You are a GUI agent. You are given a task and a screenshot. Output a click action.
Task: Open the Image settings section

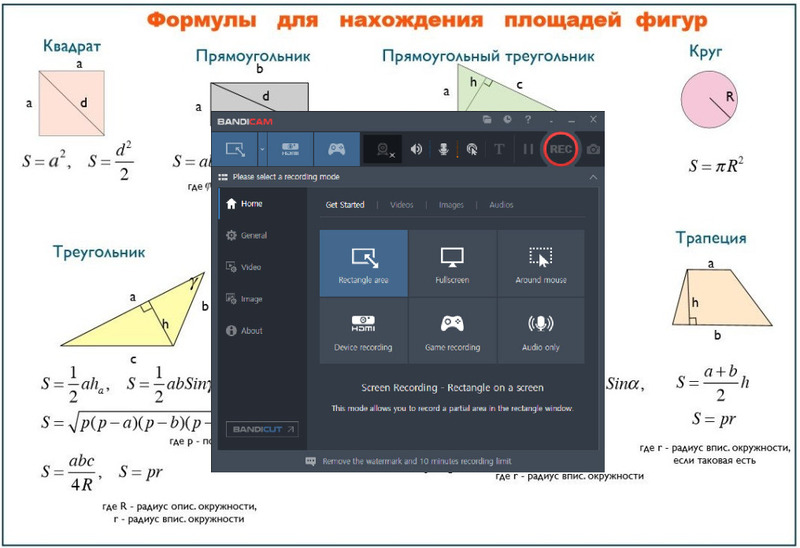[263, 299]
